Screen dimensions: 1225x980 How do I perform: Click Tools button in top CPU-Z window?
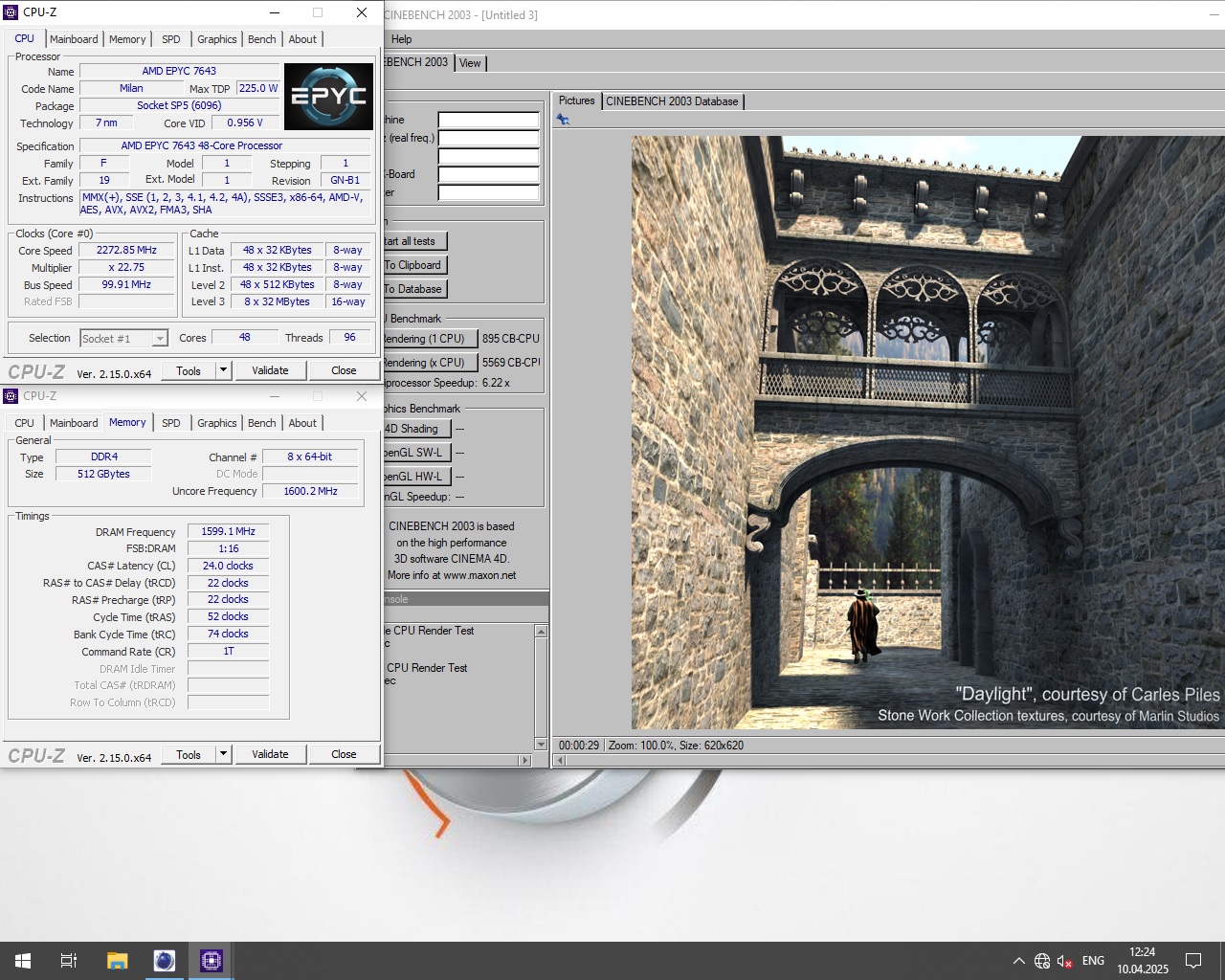(189, 370)
